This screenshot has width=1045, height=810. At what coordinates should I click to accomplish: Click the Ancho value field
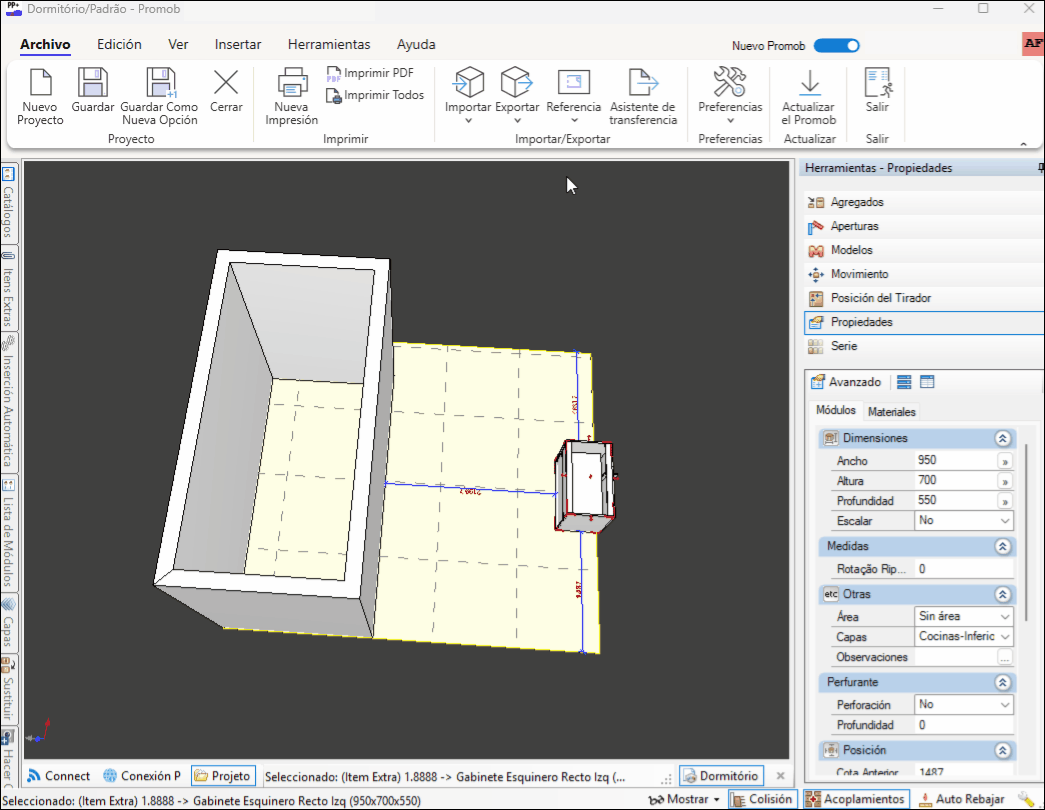pos(955,461)
